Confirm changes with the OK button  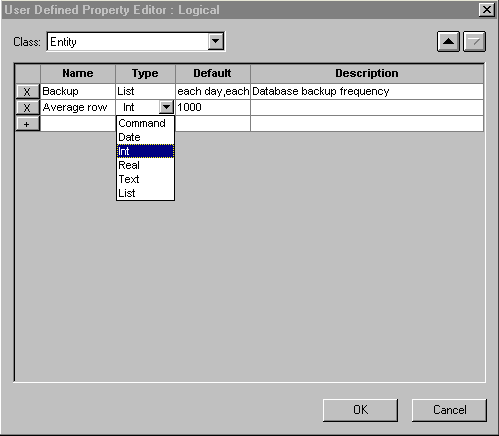(x=360, y=410)
